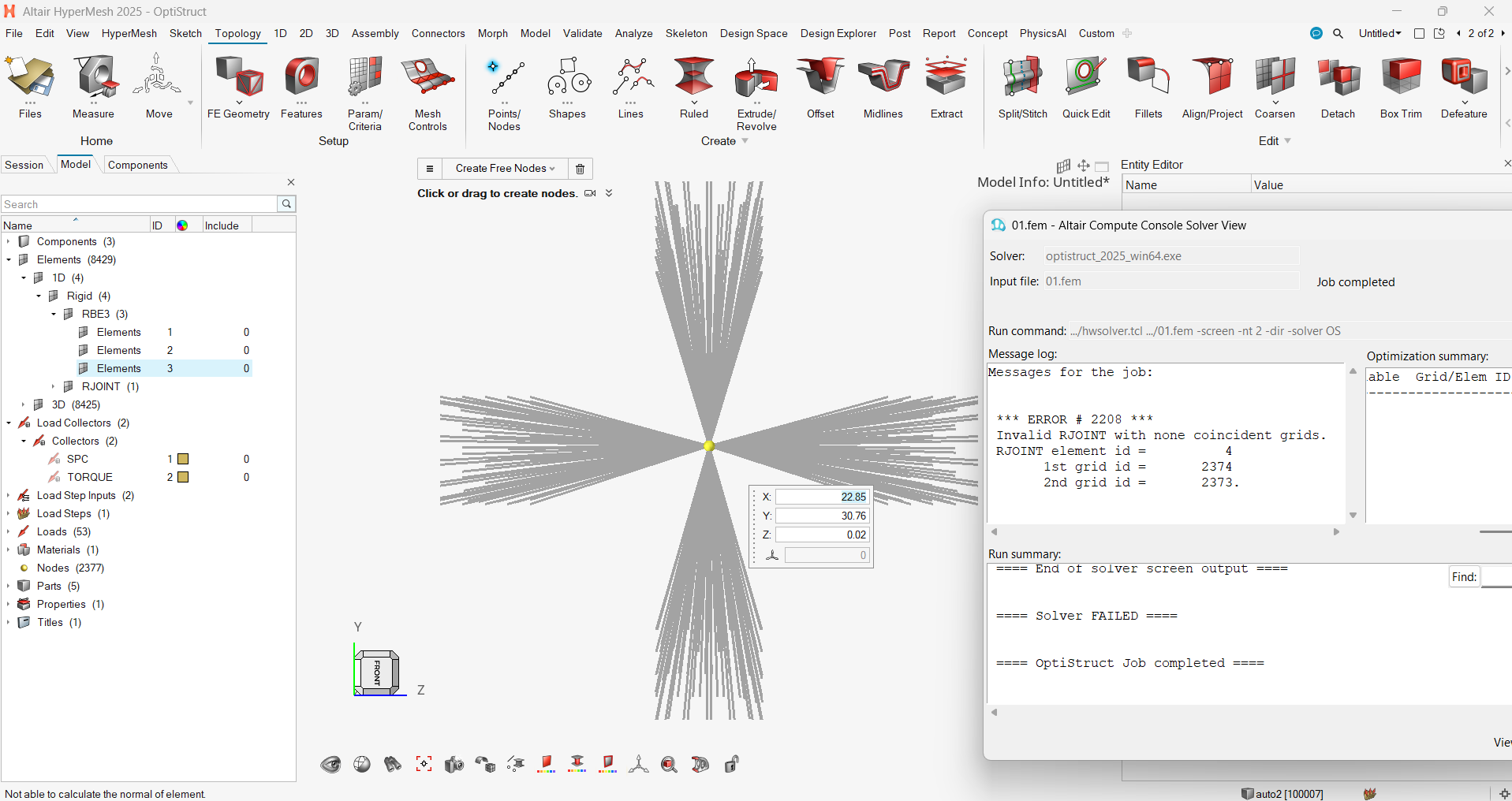This screenshot has height=801, width=1512.
Task: Expand the Loads (53) tree node
Action: pos(8,531)
